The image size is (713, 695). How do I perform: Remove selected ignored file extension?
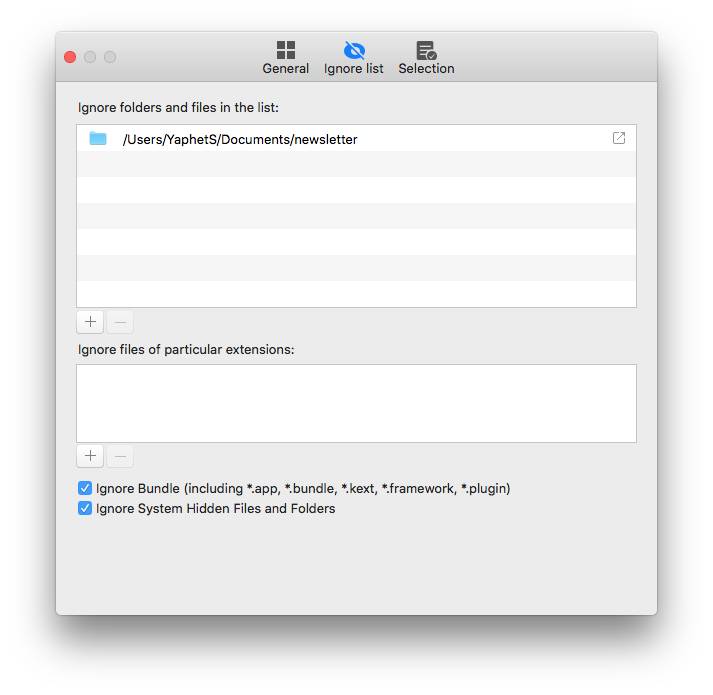(x=120, y=456)
